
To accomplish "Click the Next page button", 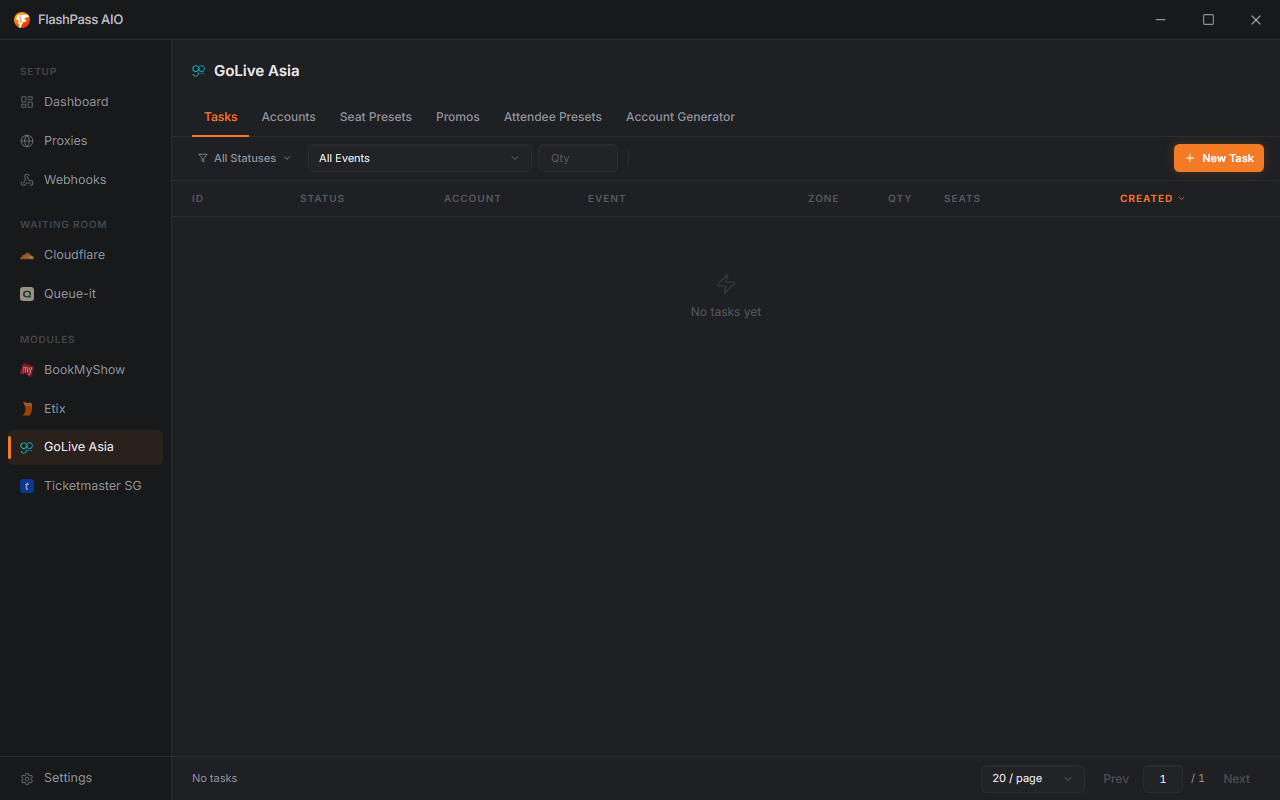I will pos(1237,779).
